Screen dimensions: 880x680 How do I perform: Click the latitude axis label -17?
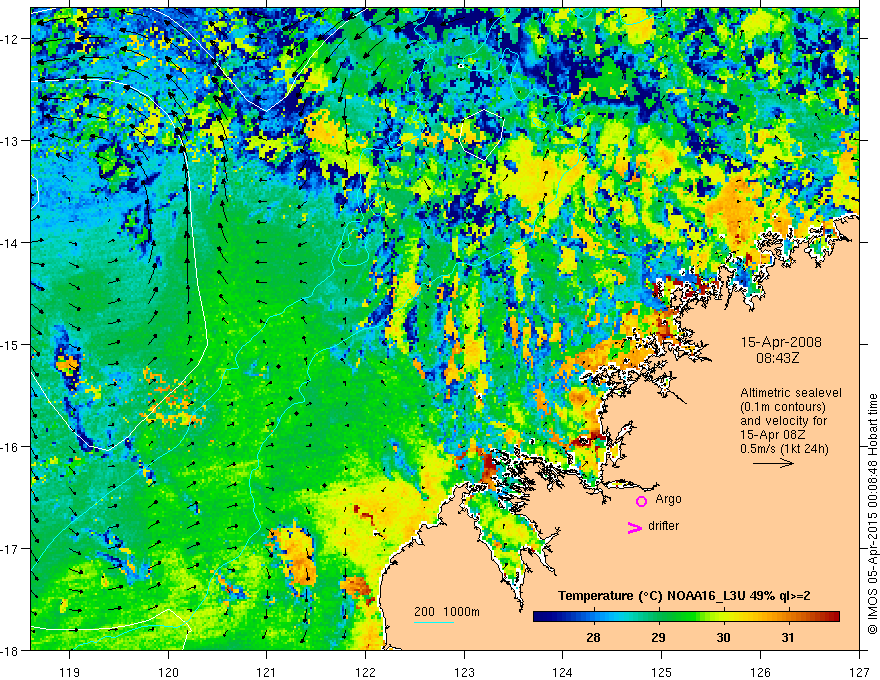[10, 549]
